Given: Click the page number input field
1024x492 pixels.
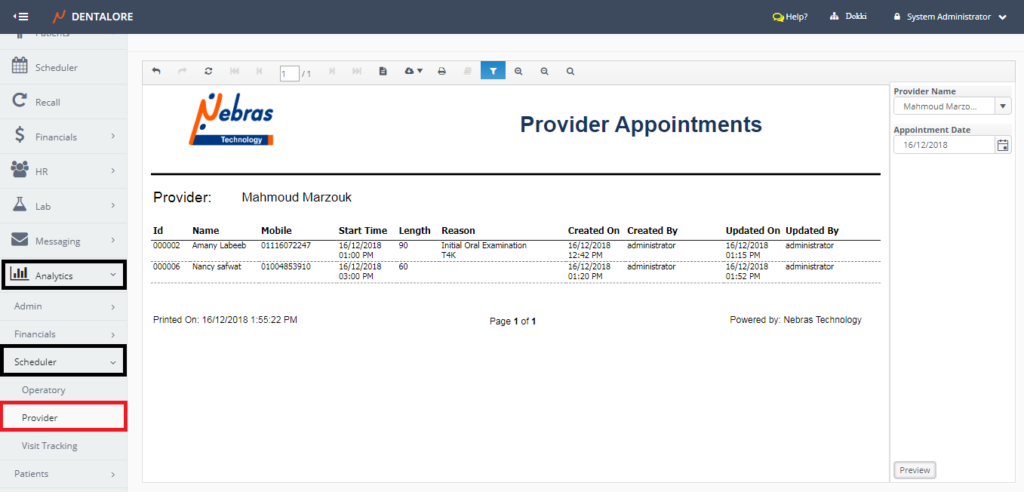Looking at the screenshot, I should click(289, 73).
